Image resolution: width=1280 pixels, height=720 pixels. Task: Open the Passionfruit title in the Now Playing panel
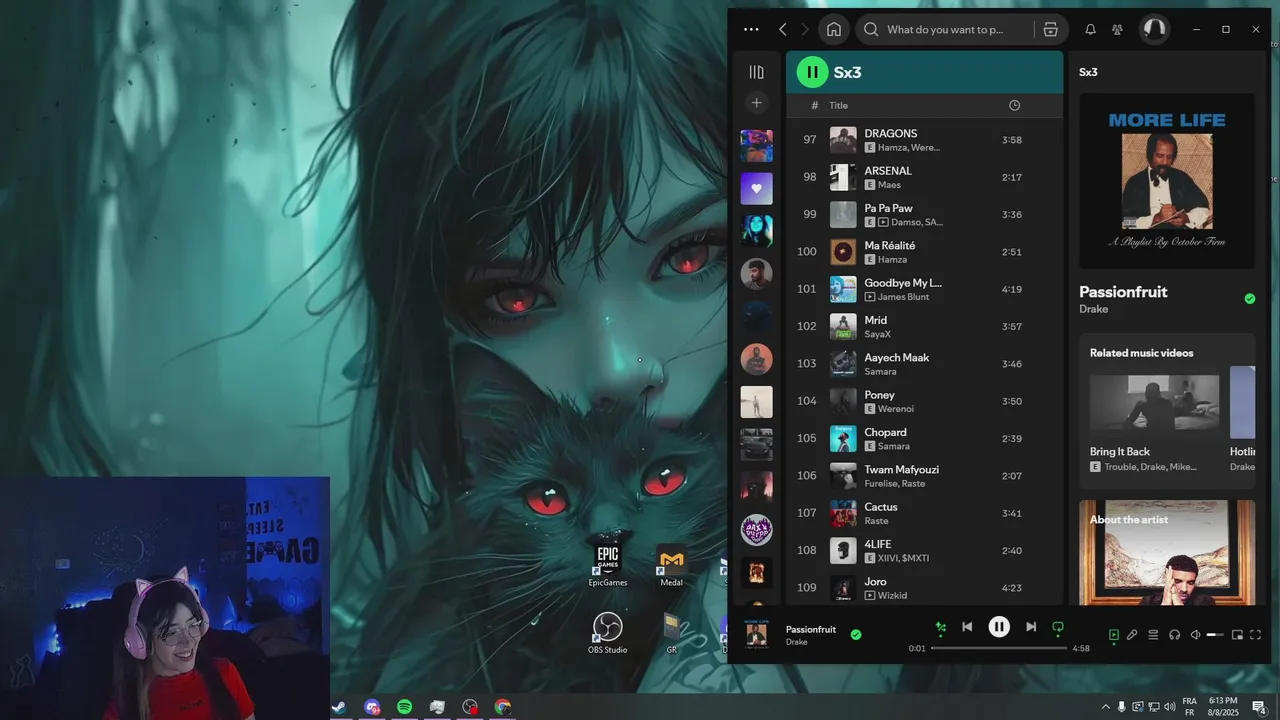pos(1123,292)
